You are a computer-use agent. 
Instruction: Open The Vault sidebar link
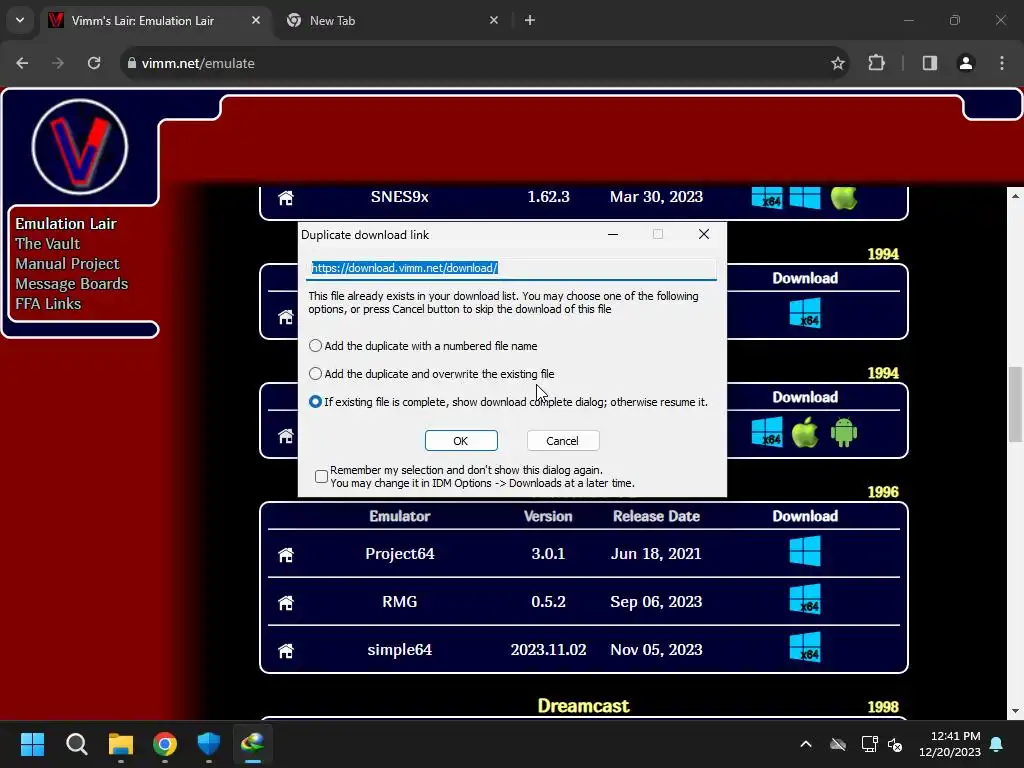pyautogui.click(x=48, y=244)
